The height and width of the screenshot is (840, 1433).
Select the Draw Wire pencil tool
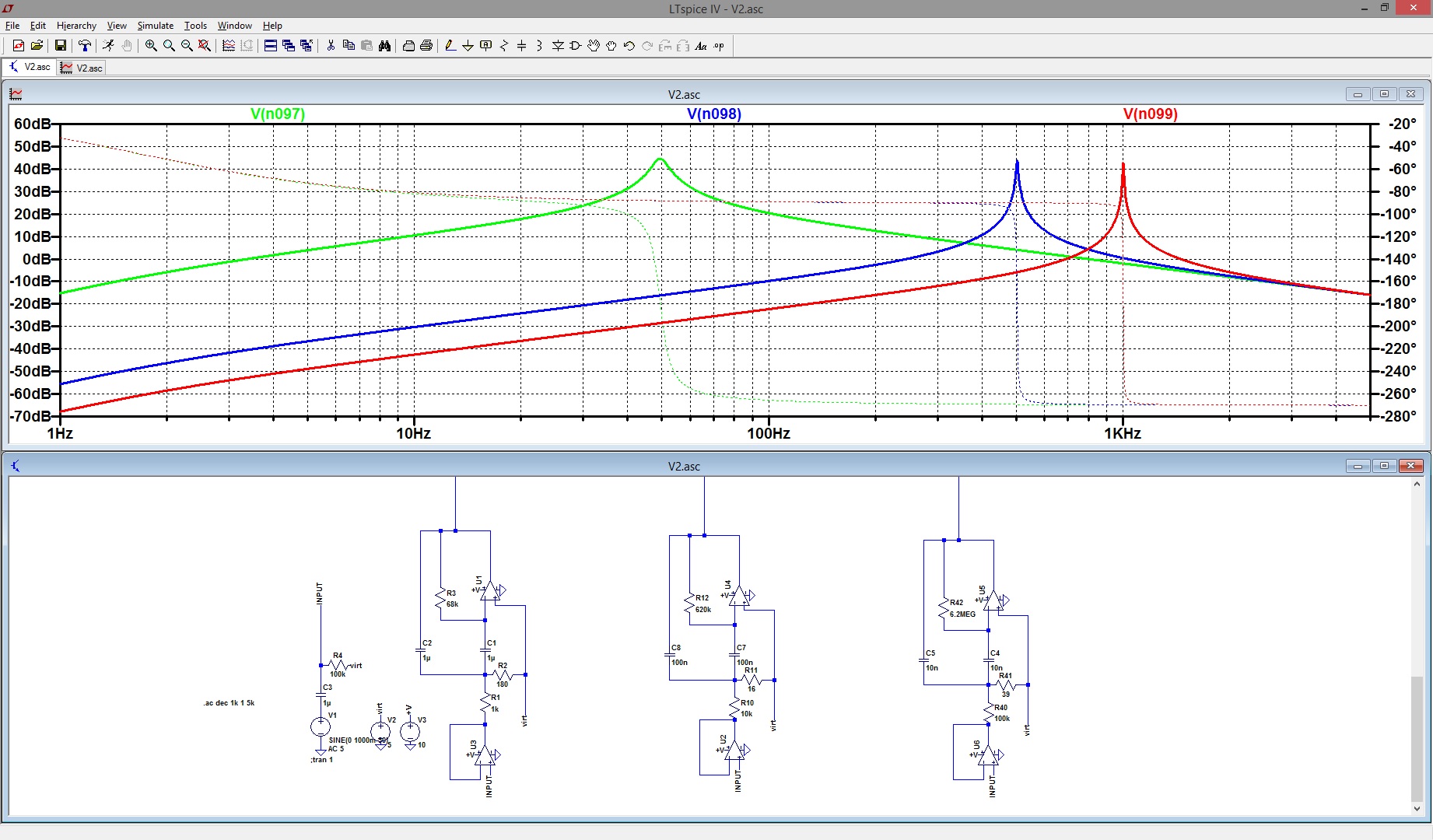pyautogui.click(x=450, y=46)
